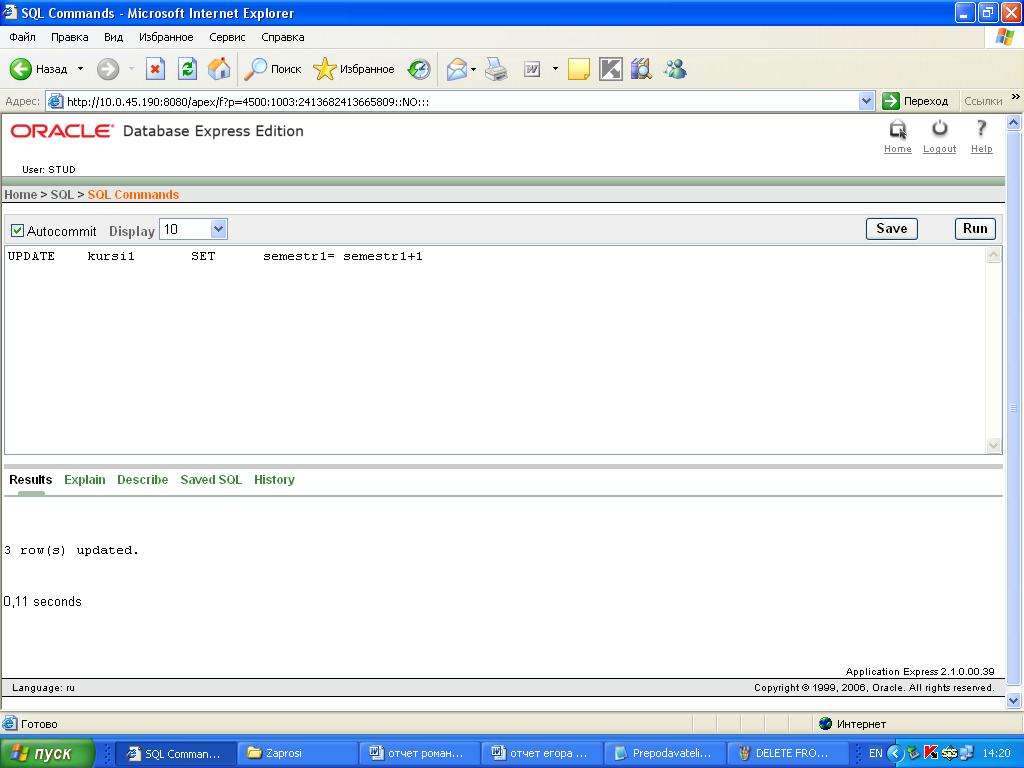Click the Save button

(x=891, y=229)
